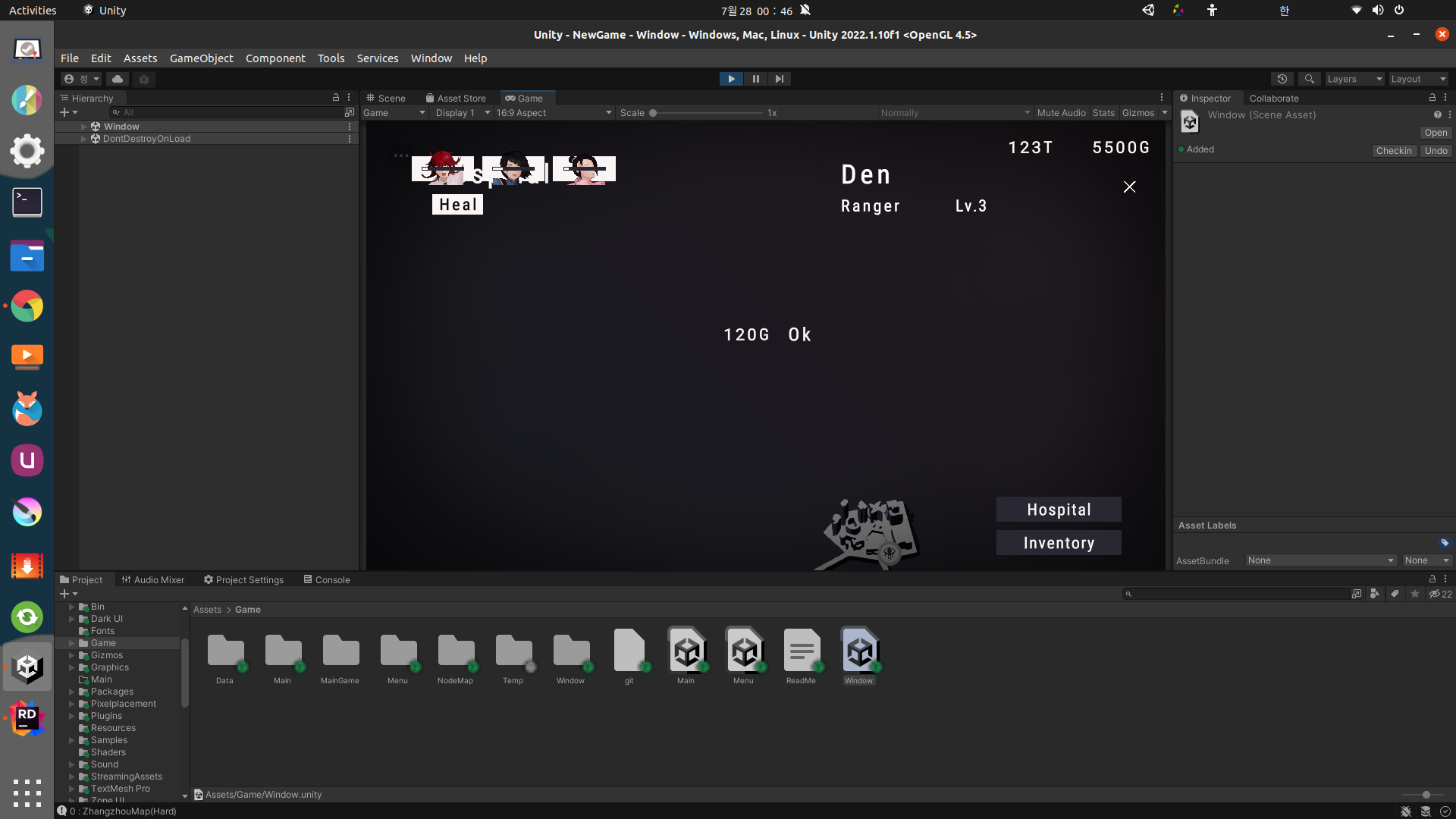Switch to the Scene tab
Image resolution: width=1456 pixels, height=819 pixels.
(385, 98)
